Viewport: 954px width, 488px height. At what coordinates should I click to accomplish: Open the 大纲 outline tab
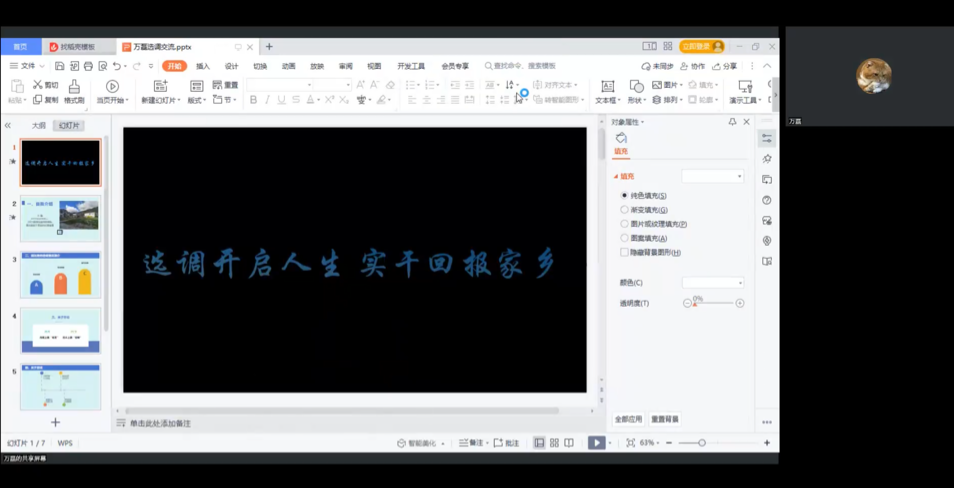coord(38,126)
